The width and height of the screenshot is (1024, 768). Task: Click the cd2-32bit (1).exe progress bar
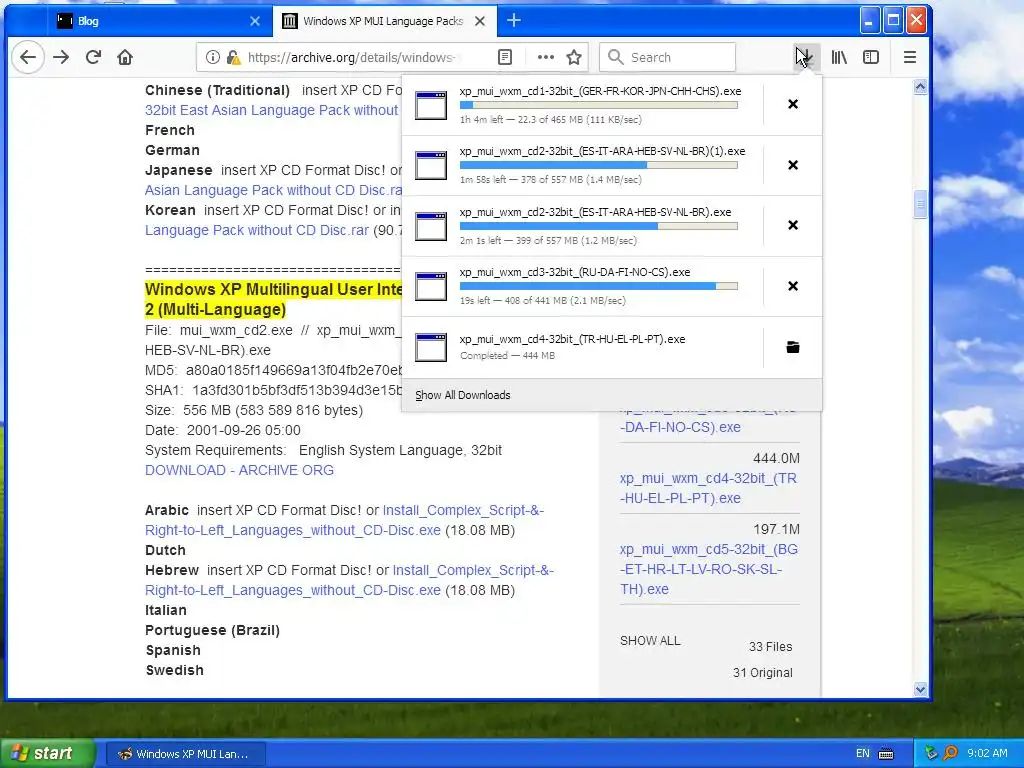click(x=599, y=165)
